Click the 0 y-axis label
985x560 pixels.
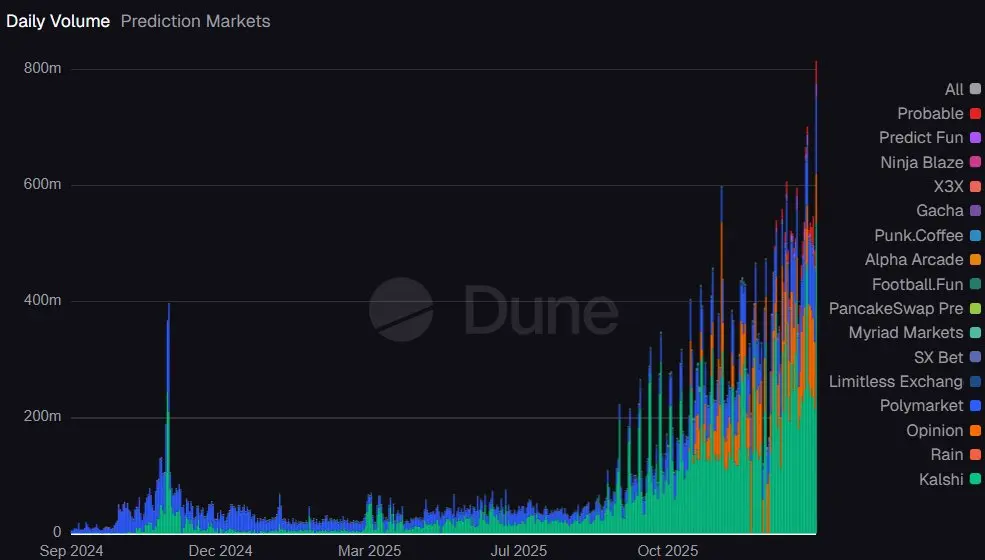pyautogui.click(x=57, y=532)
